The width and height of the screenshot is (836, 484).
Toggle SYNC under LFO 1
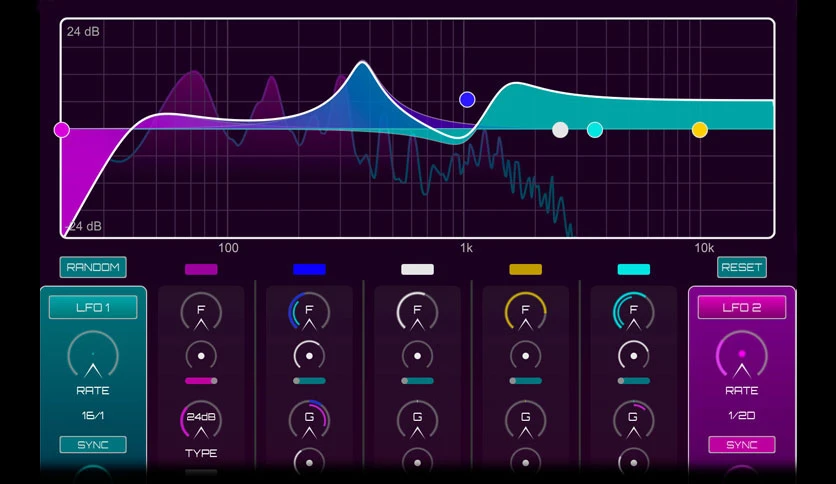(93, 445)
